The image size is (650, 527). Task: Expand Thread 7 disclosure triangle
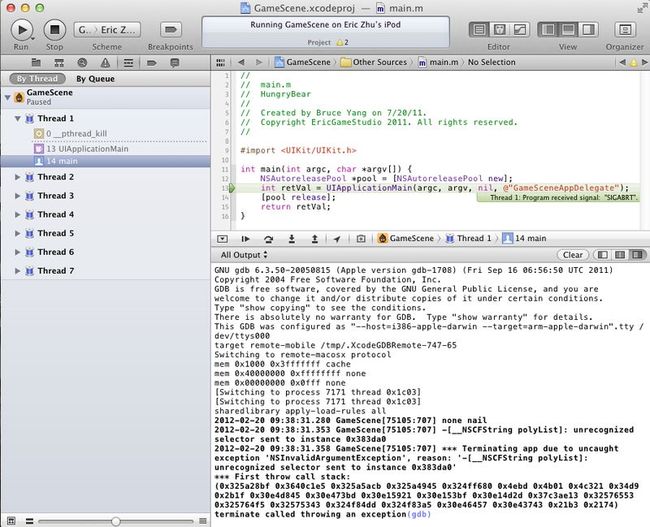(x=17, y=271)
